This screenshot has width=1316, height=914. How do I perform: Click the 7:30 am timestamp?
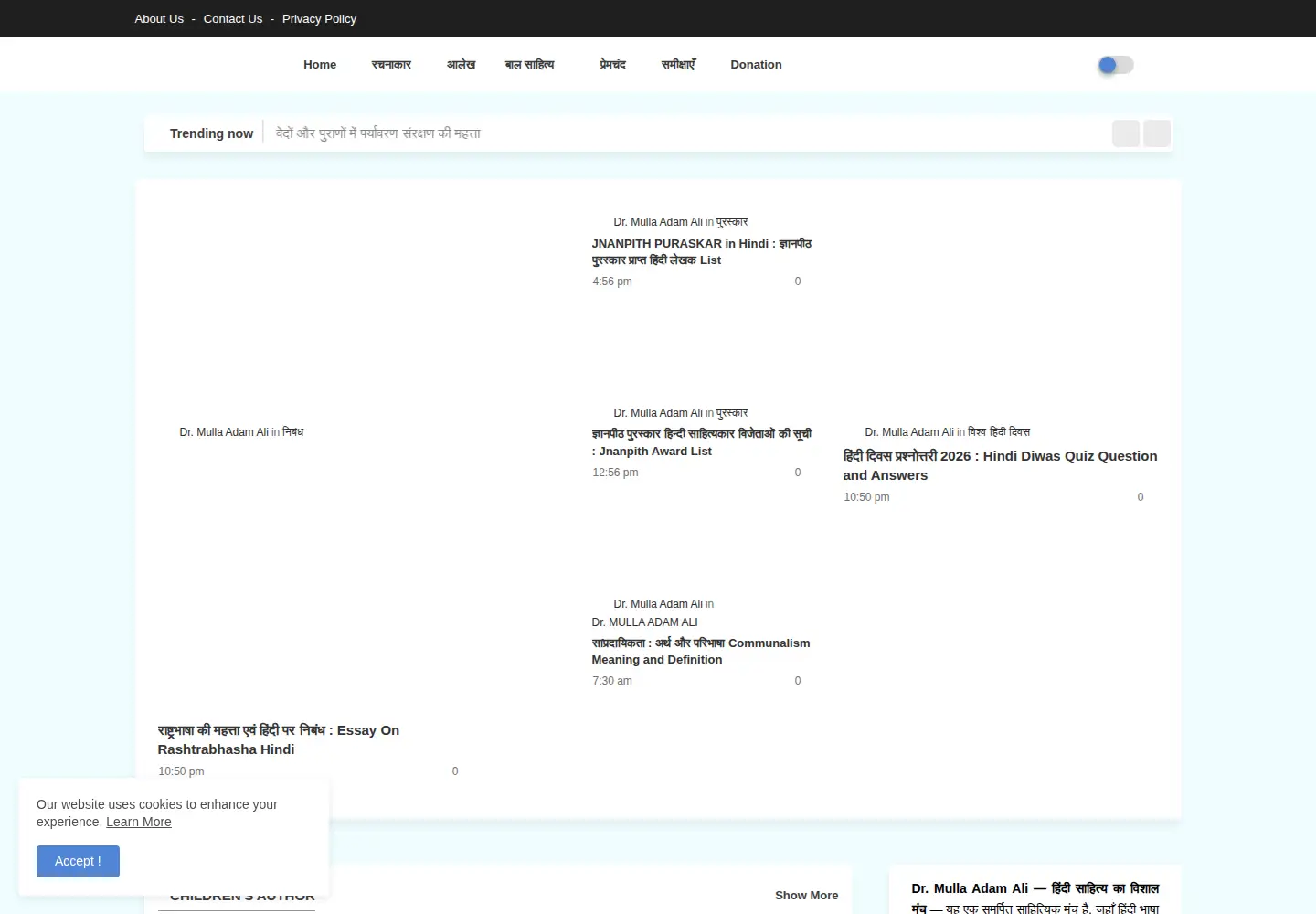pyautogui.click(x=612, y=681)
